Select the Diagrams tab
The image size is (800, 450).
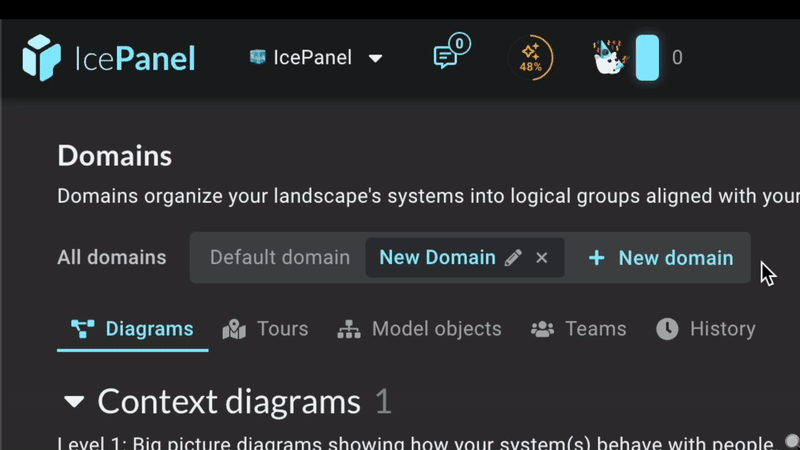pyautogui.click(x=133, y=329)
